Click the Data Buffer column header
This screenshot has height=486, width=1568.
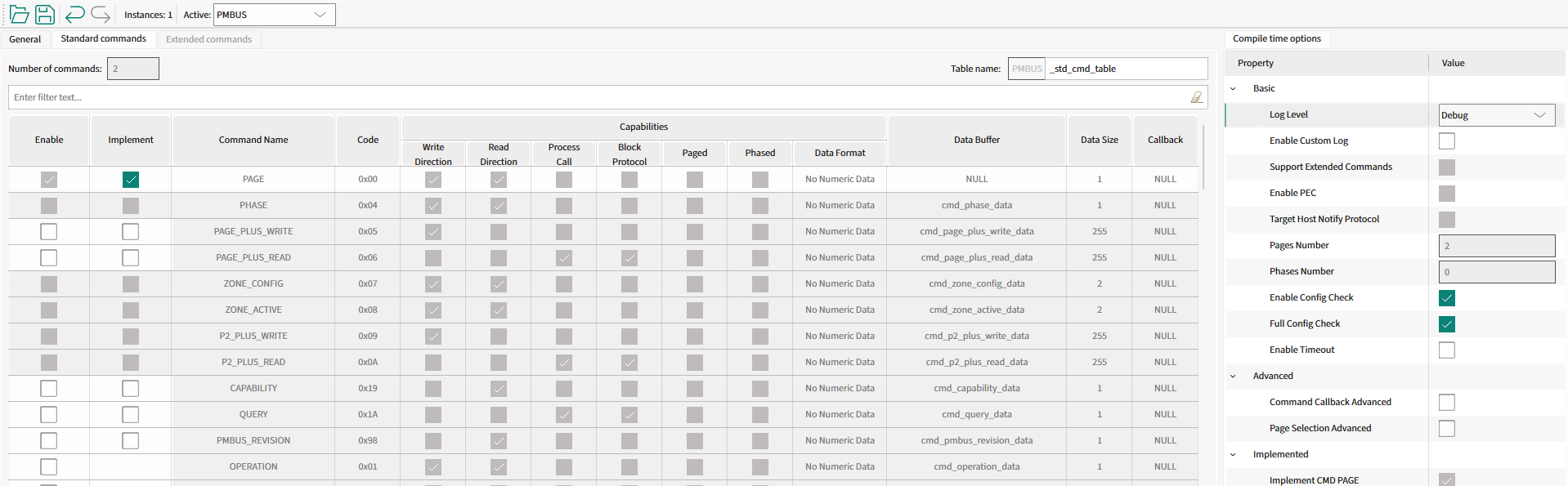[977, 140]
